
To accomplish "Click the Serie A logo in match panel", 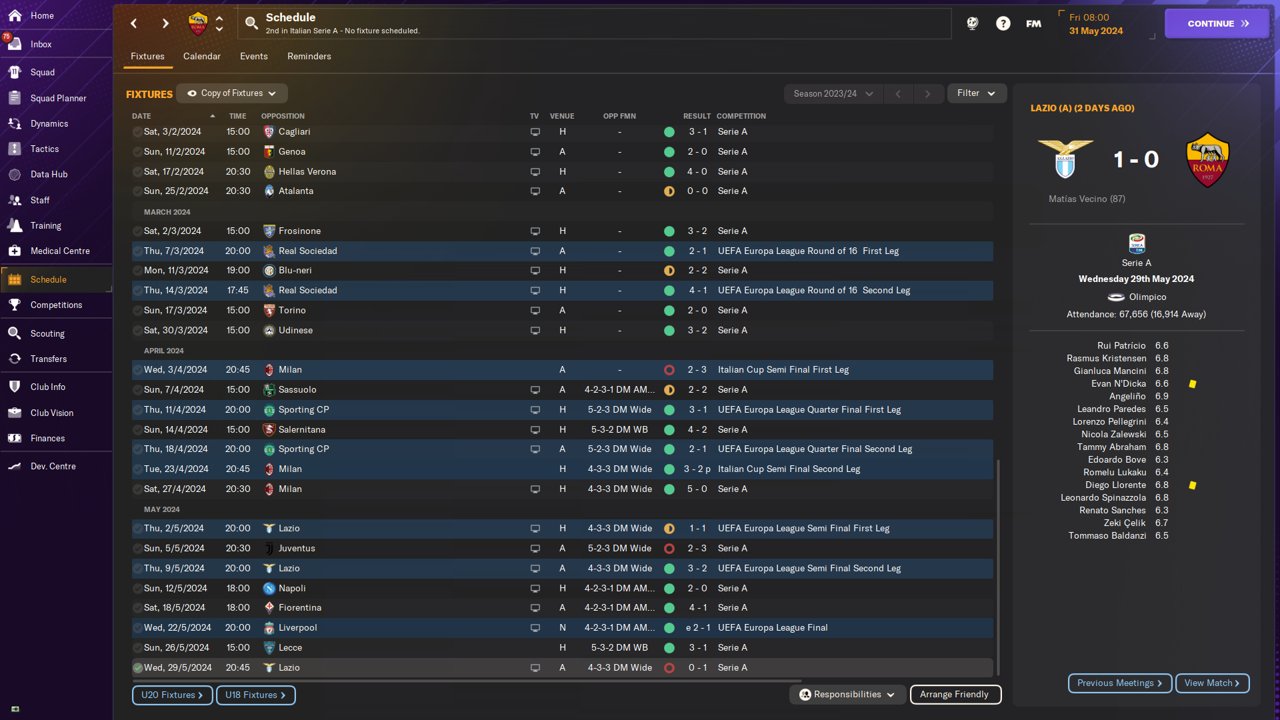I will click(1137, 243).
